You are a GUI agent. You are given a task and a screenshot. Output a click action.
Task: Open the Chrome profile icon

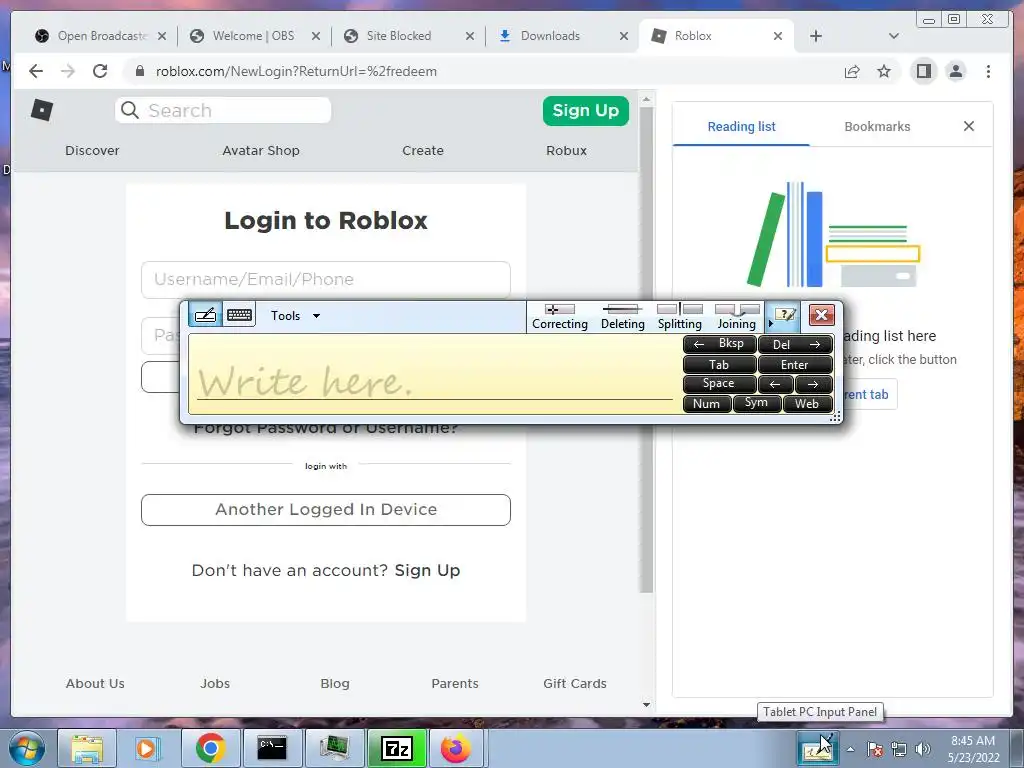(955, 71)
